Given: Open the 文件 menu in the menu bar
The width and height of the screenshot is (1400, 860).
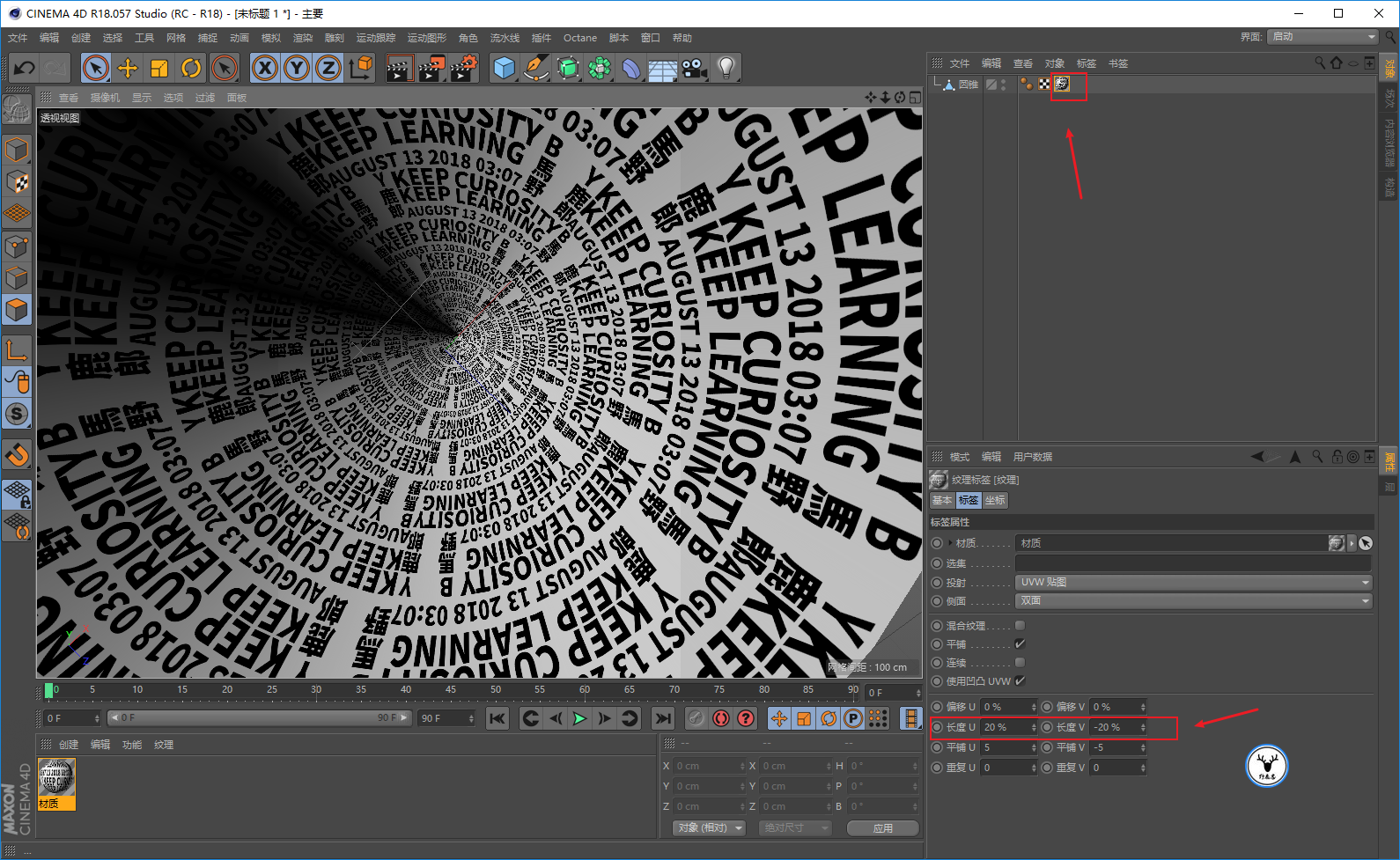Looking at the screenshot, I should pos(18,38).
